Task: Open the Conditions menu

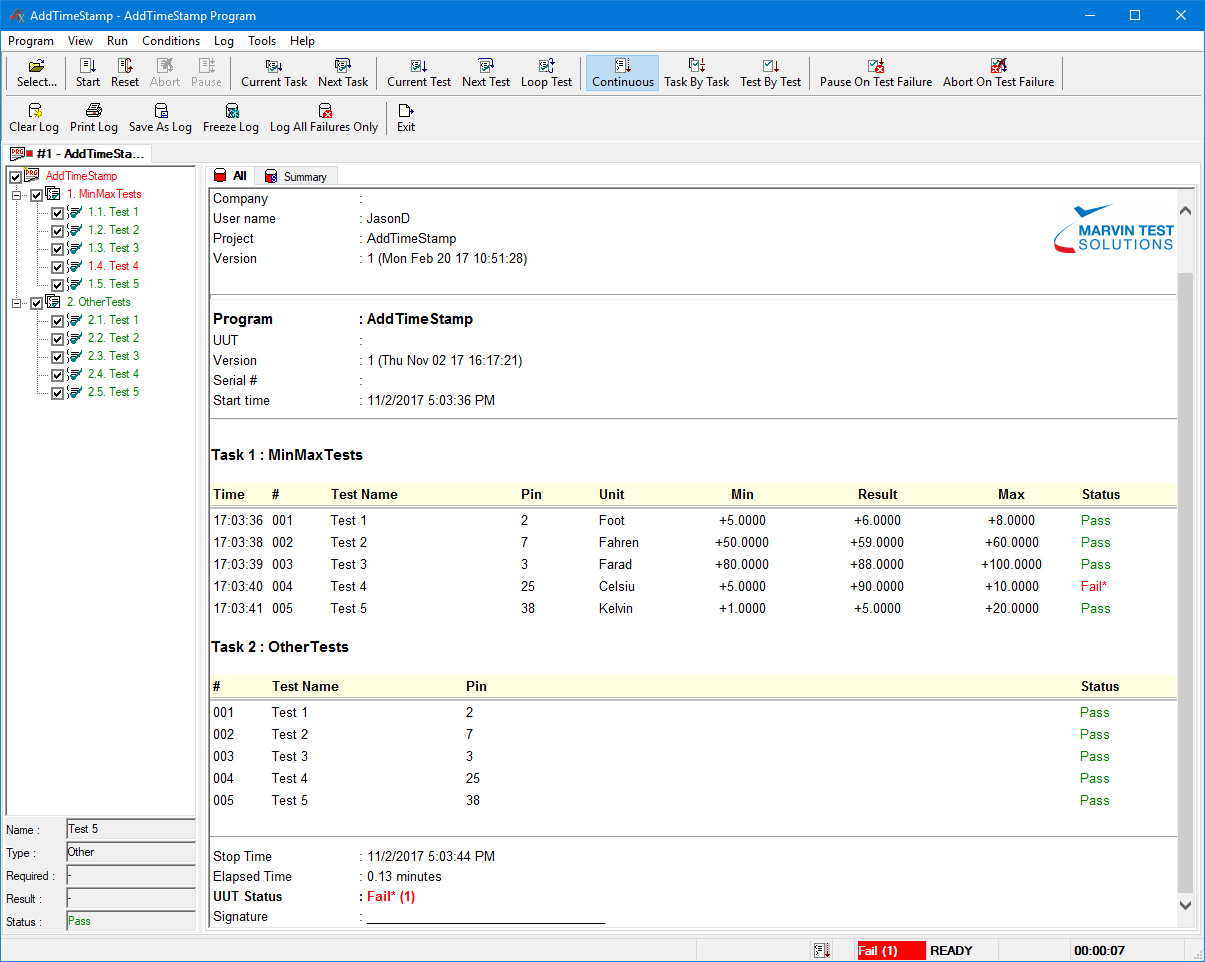Action: click(171, 41)
